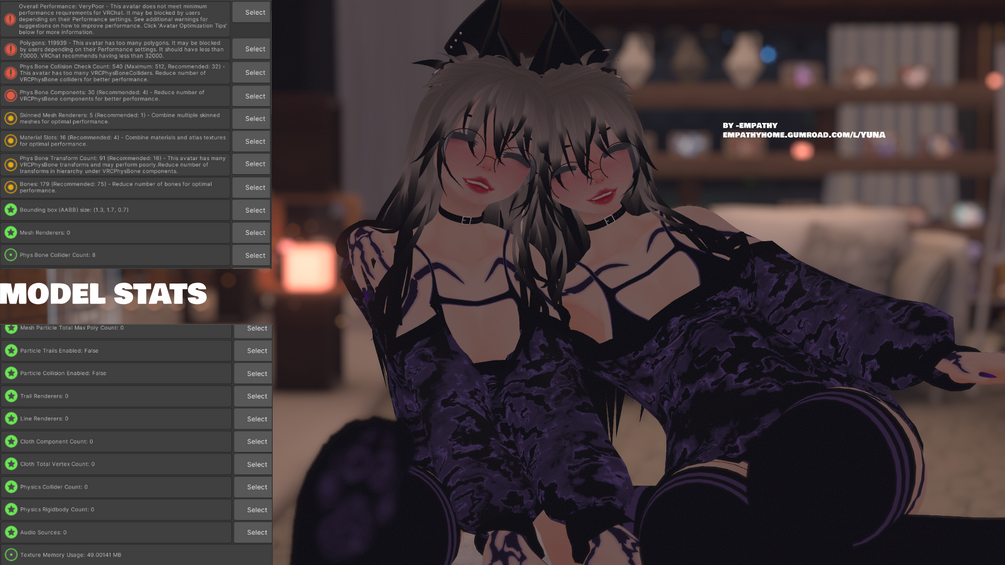Click the green star for Cloth Total Vertex Count
The image size is (1005, 565).
pos(11,464)
